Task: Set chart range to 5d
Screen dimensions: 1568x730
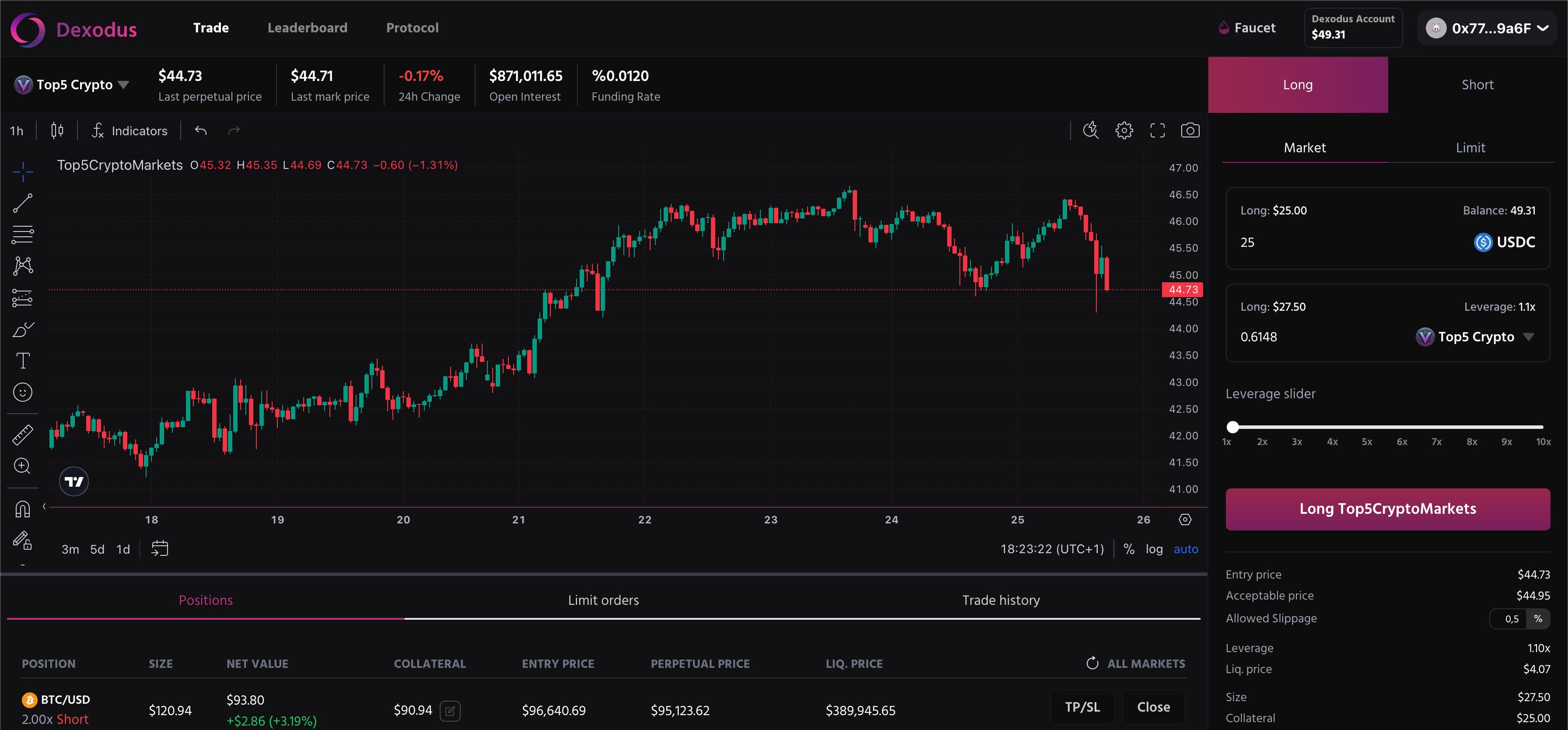Action: [x=98, y=549]
